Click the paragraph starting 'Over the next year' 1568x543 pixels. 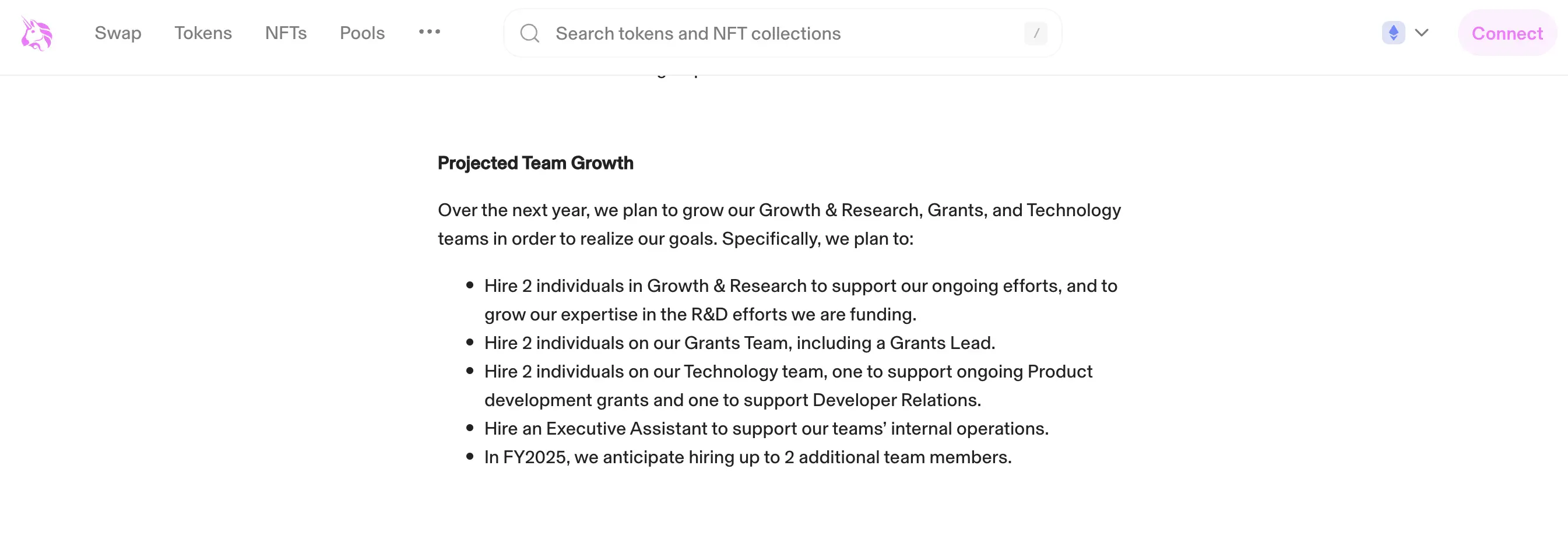click(x=779, y=224)
